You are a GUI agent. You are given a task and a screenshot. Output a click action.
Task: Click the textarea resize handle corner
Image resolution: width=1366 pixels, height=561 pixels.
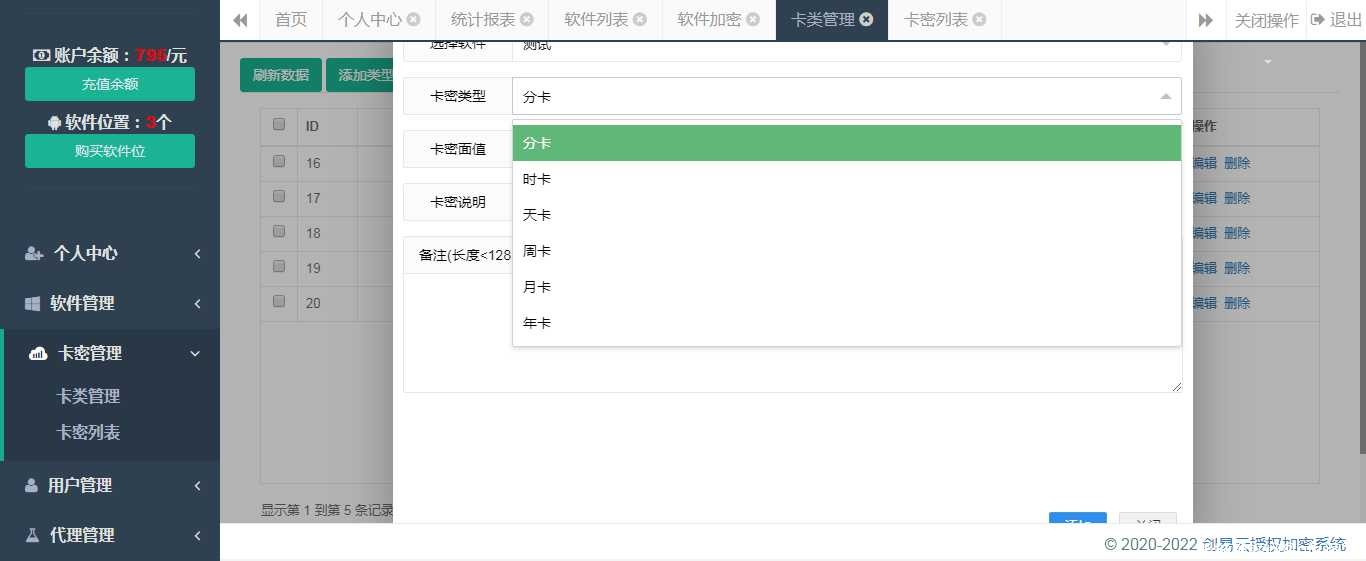click(x=1176, y=386)
